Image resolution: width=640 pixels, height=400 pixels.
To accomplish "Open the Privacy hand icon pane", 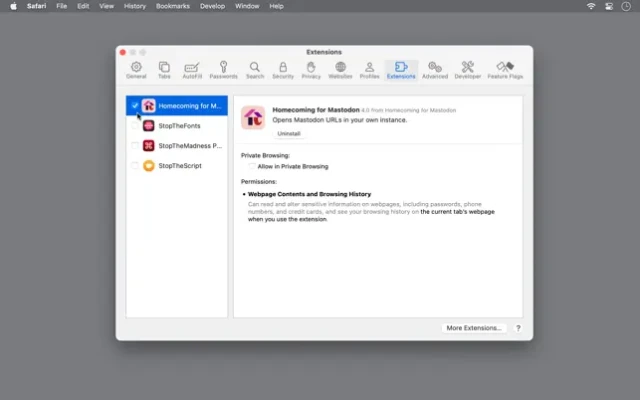I will click(311, 69).
